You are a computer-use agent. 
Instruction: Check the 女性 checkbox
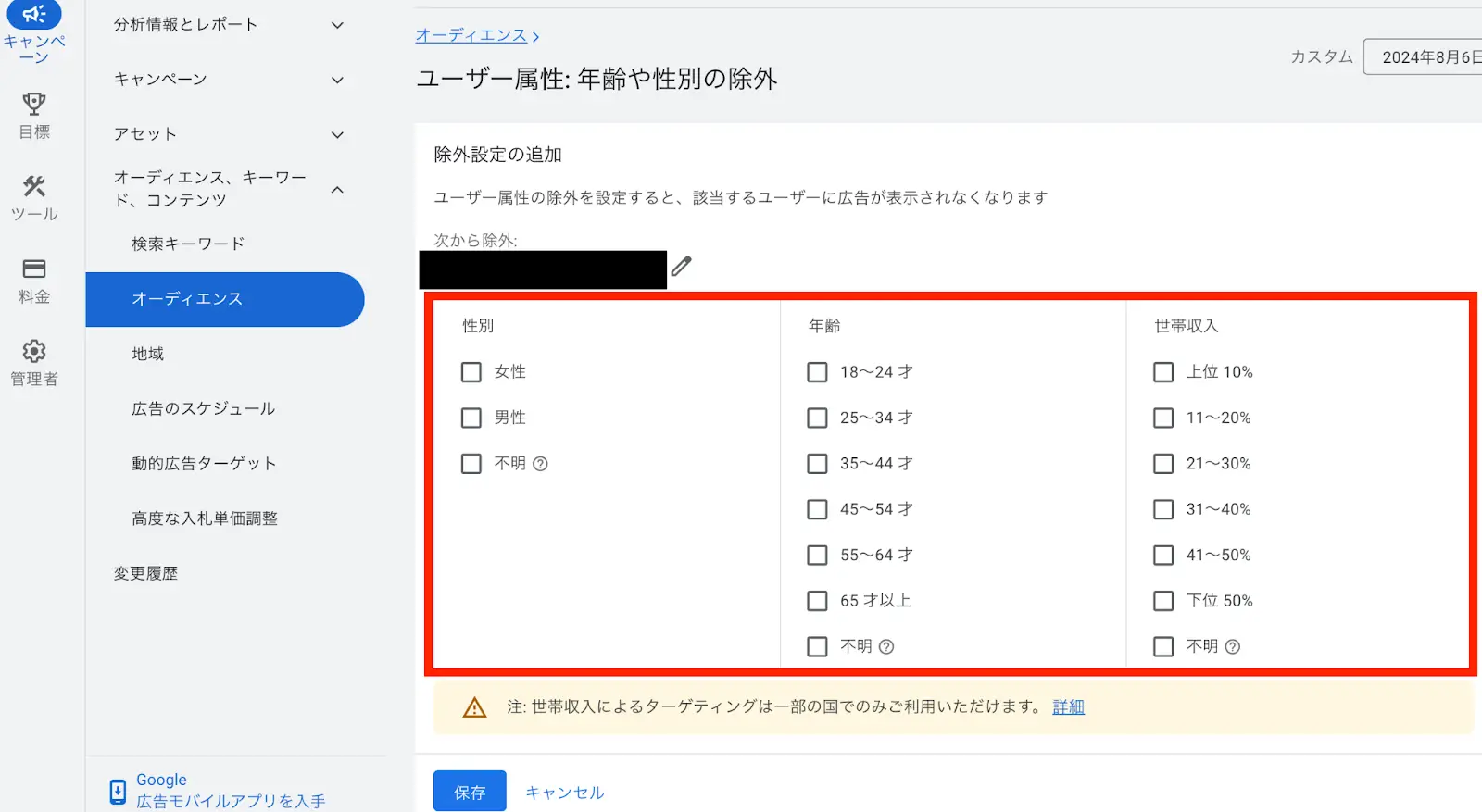(471, 372)
